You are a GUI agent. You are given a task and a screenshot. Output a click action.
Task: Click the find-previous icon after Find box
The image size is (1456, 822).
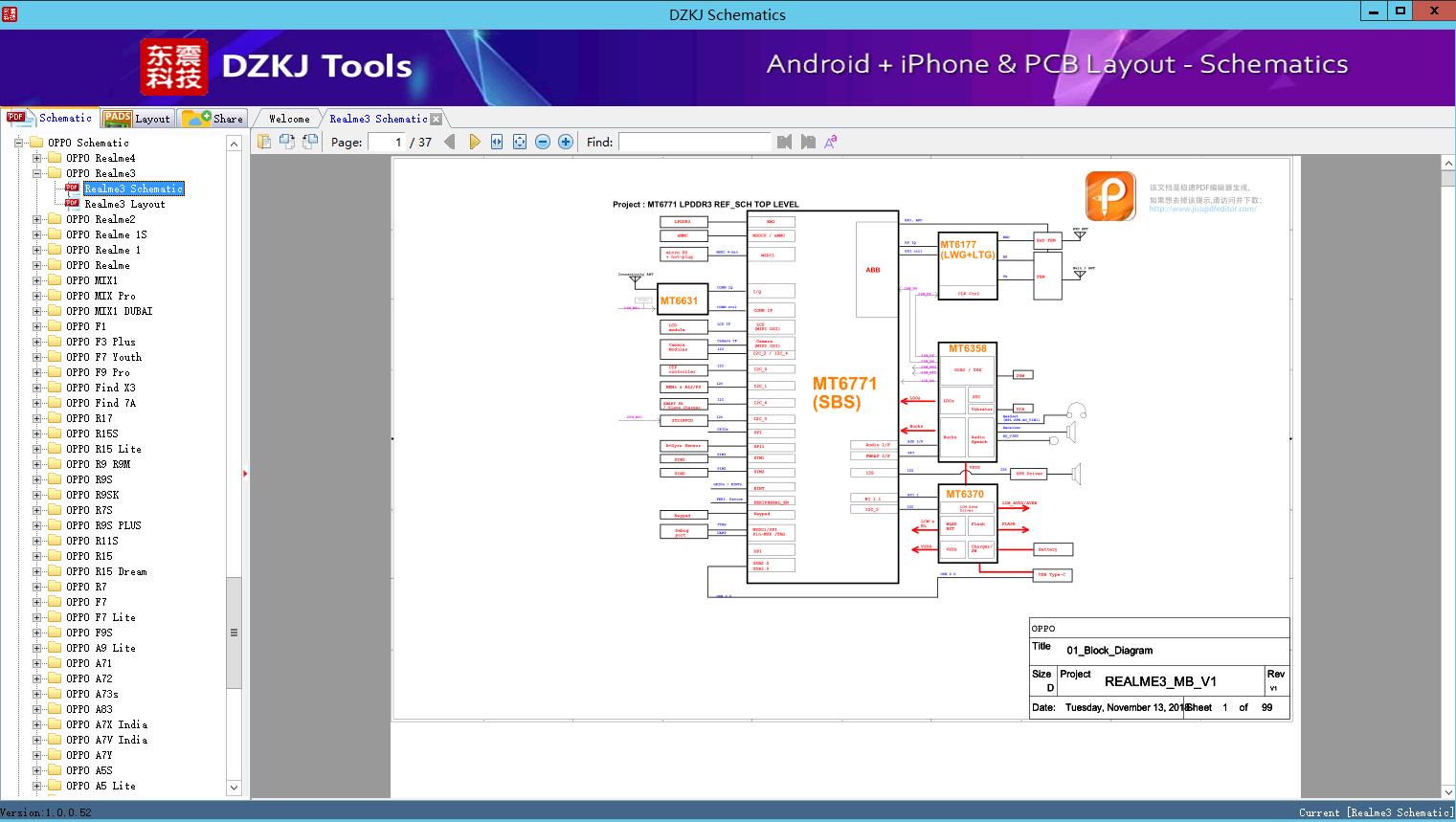tap(784, 142)
